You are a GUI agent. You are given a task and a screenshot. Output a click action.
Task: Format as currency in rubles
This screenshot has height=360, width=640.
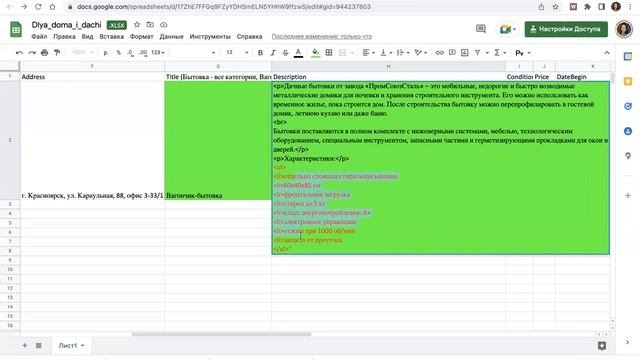coord(106,53)
